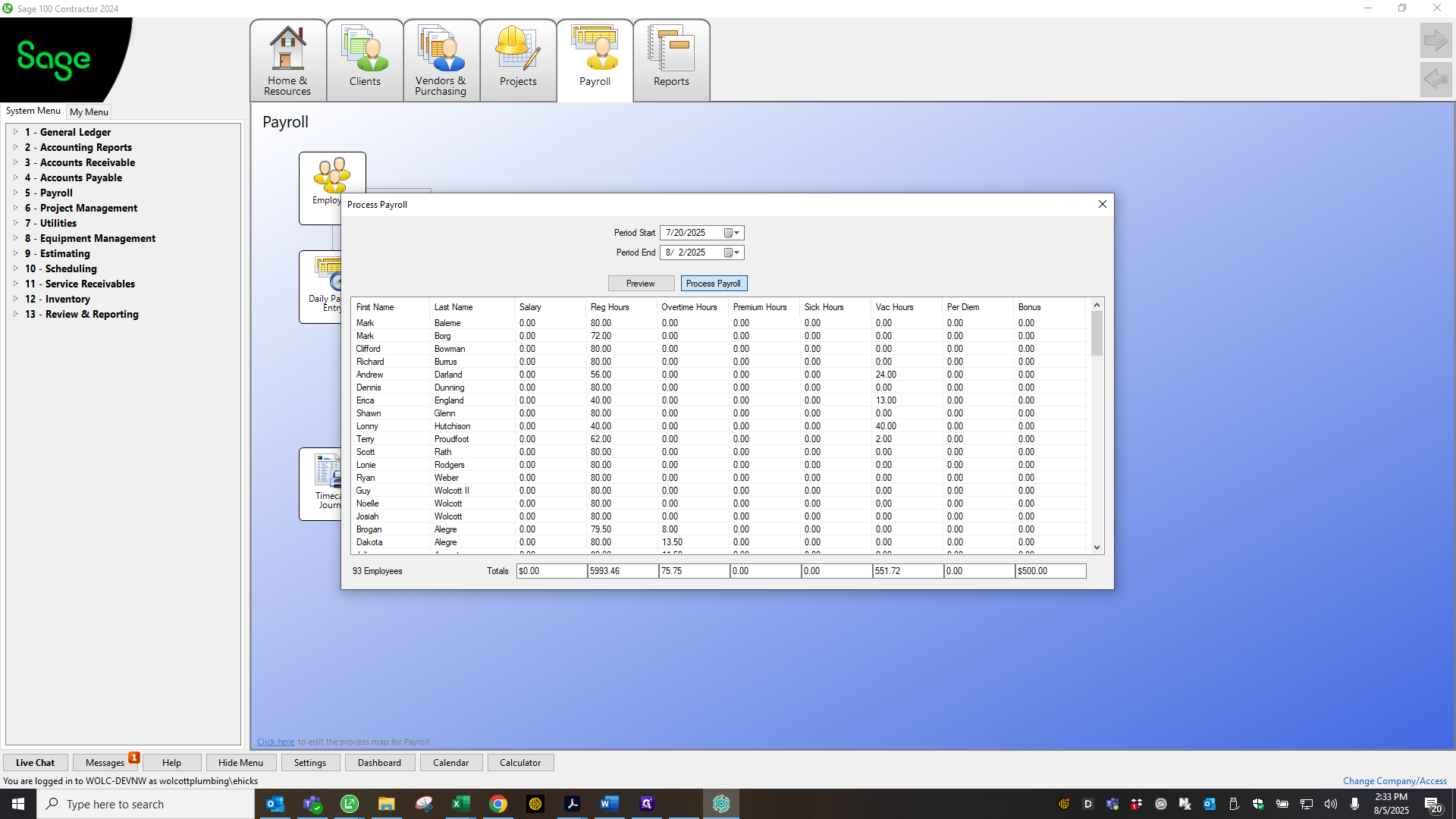The width and height of the screenshot is (1456, 819).
Task: Click the 'Click here' process map link
Action: [x=275, y=742]
